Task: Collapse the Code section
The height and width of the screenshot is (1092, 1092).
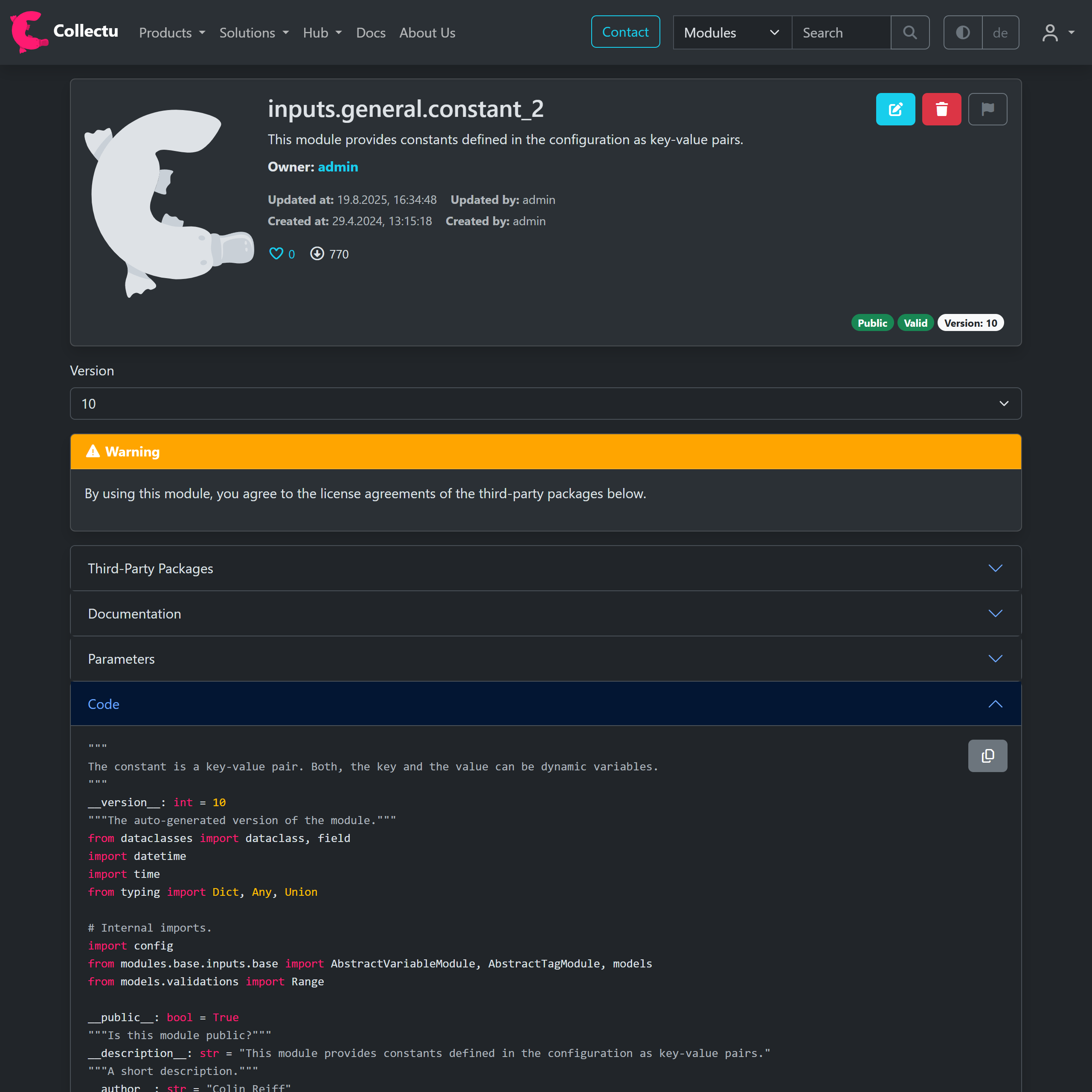Action: point(546,704)
